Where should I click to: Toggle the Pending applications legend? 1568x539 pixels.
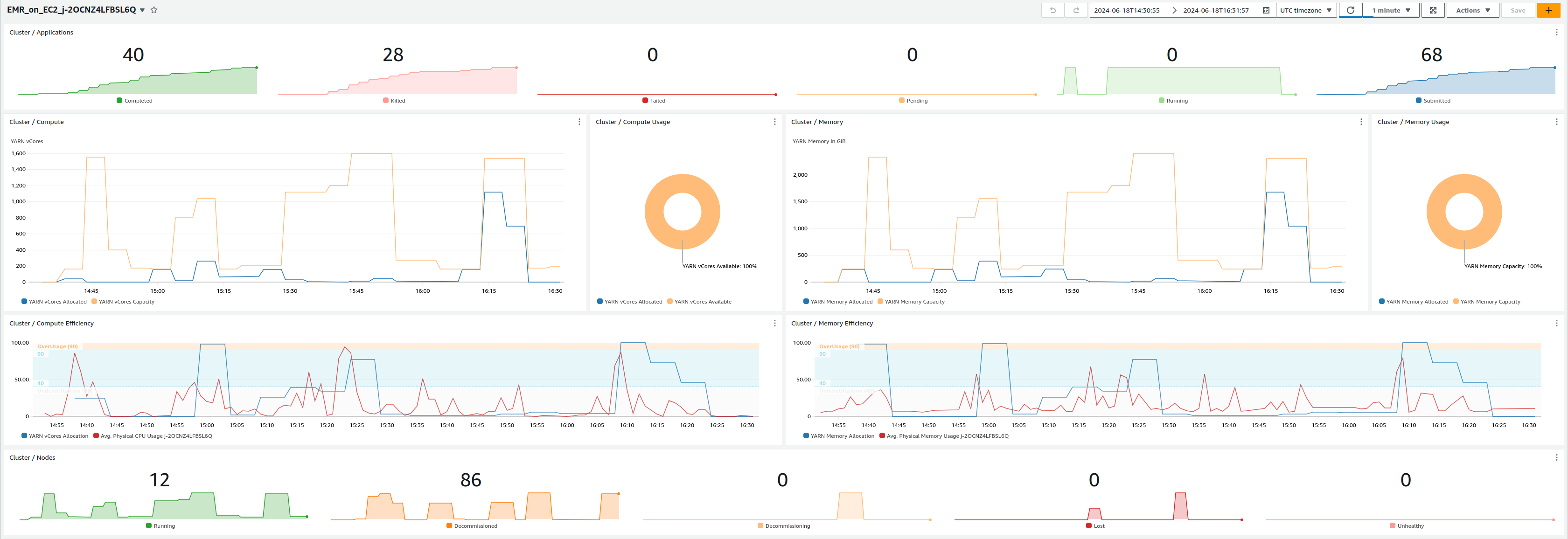coord(913,100)
